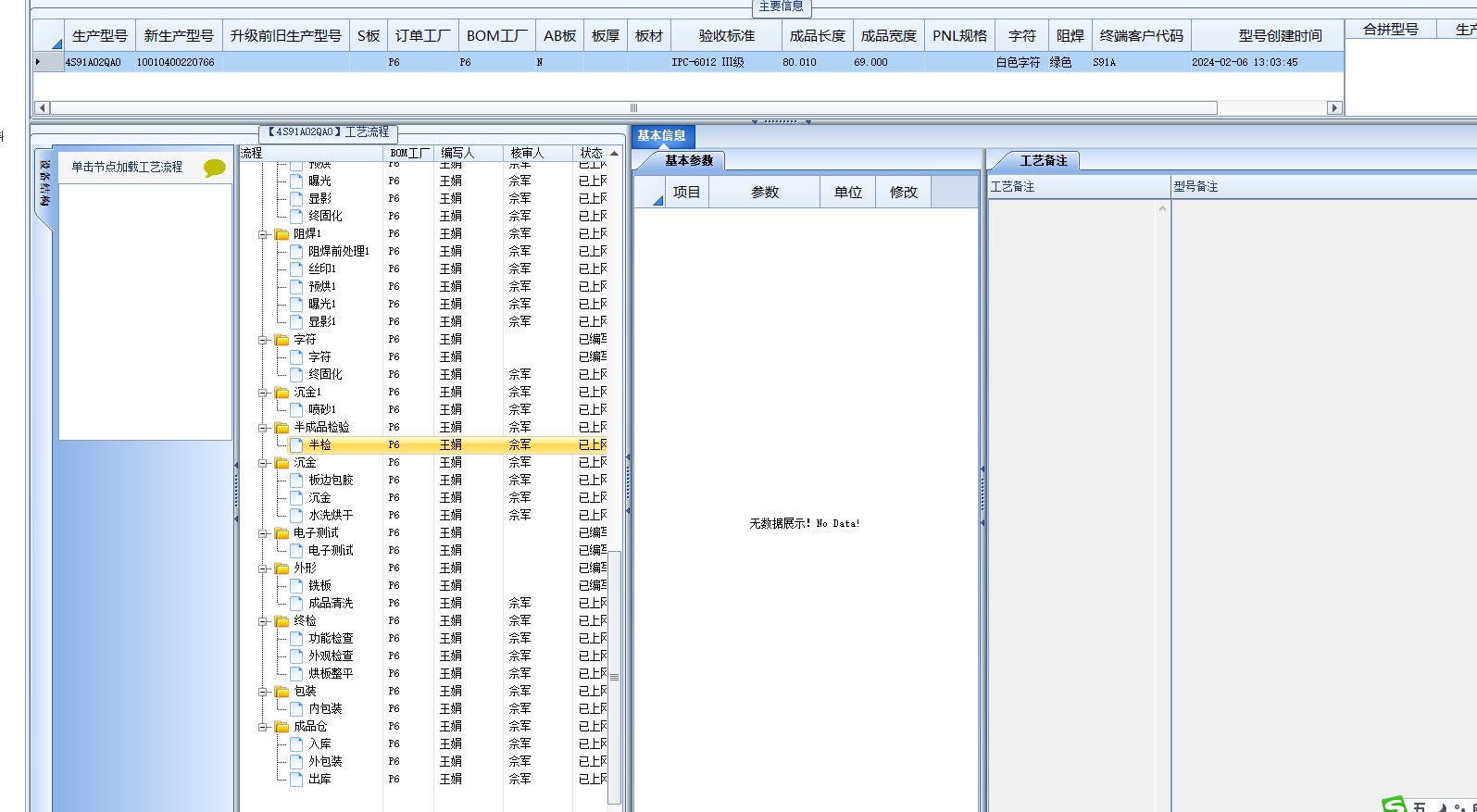The width and height of the screenshot is (1477, 812).
Task: Select the 外观检查 process step
Action: click(331, 656)
